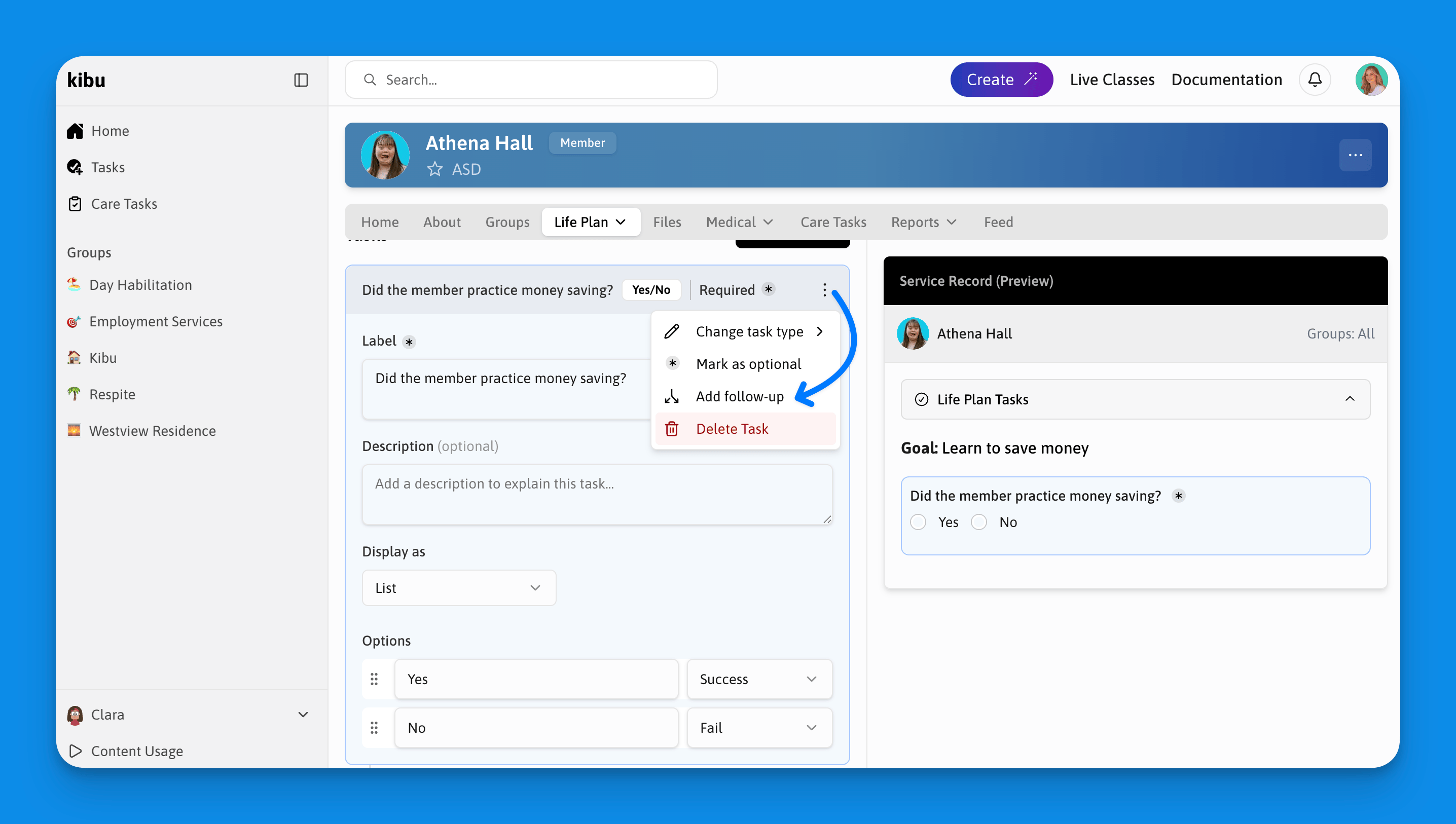Expand the Clara account chevron

304,715
